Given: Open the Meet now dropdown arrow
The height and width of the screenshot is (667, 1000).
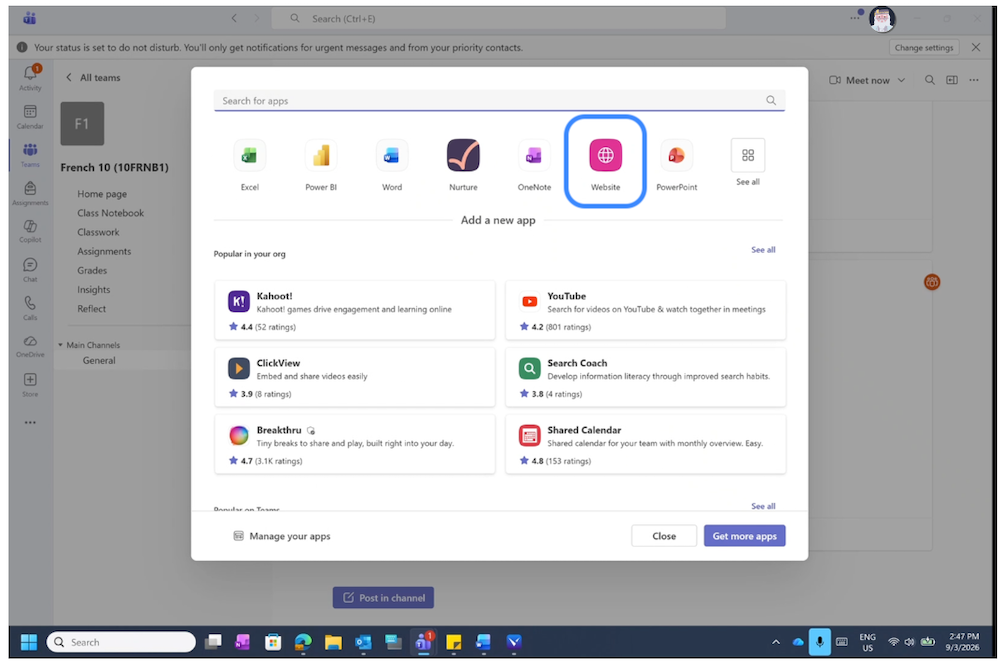Looking at the screenshot, I should tap(901, 80).
